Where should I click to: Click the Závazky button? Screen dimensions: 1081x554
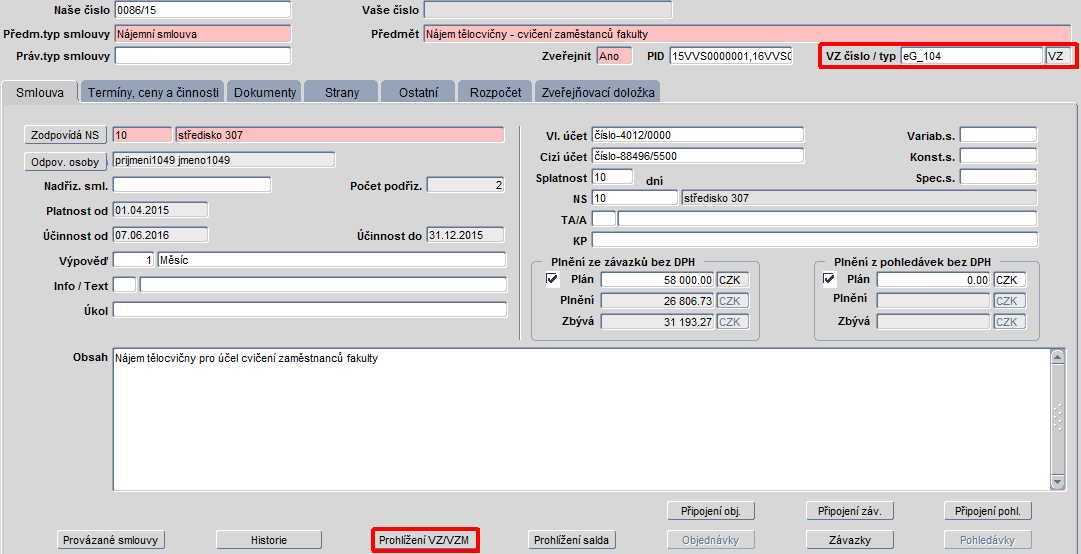(x=850, y=540)
